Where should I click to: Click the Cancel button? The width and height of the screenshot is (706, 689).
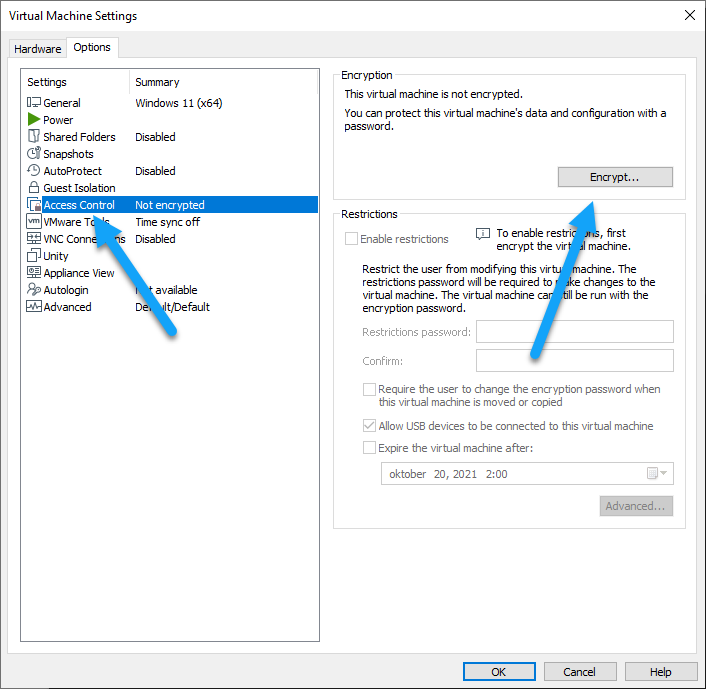click(580, 672)
